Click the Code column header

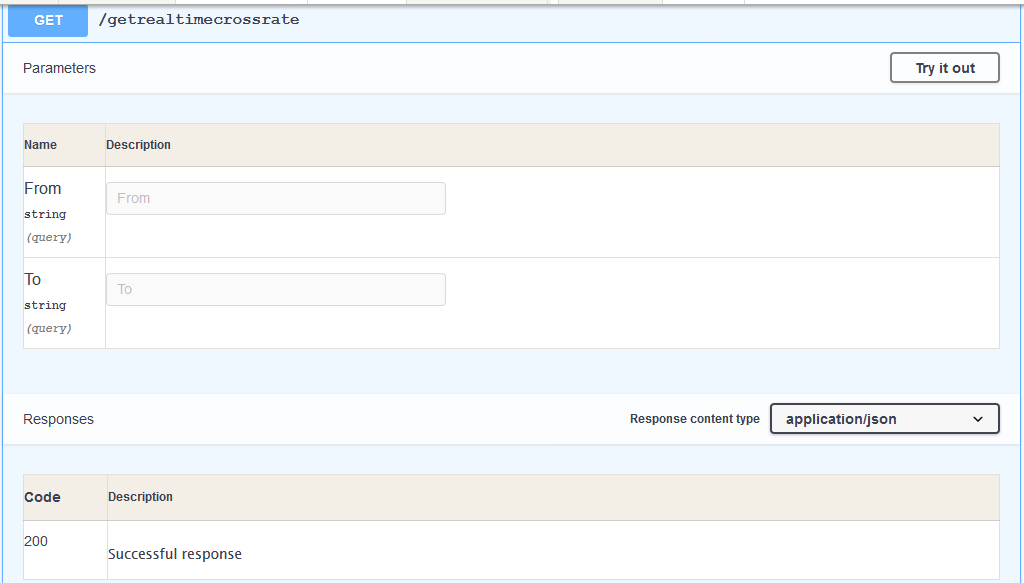click(42, 497)
